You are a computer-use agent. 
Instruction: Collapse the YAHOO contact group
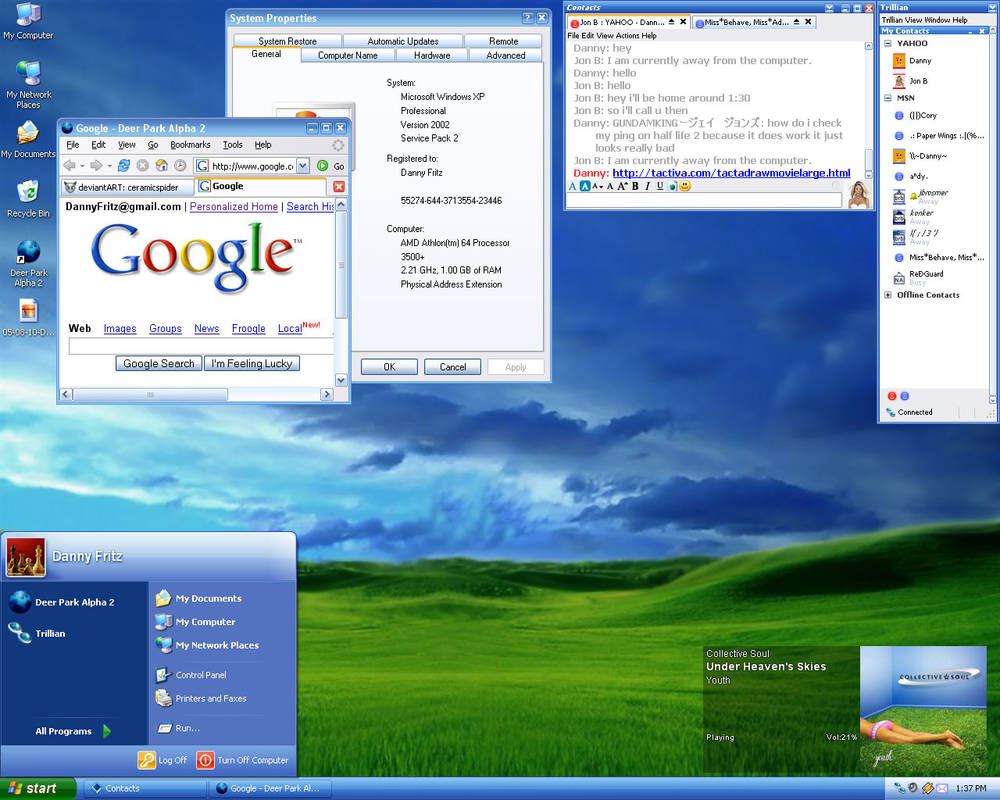click(888, 43)
